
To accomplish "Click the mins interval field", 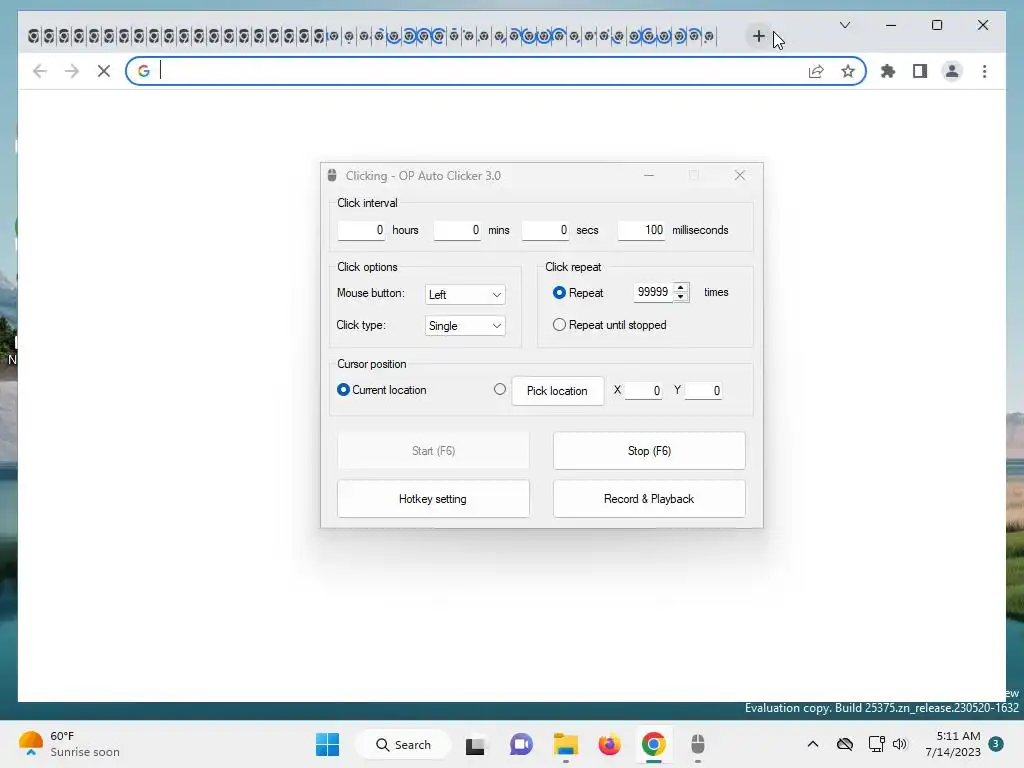I will coord(457,230).
